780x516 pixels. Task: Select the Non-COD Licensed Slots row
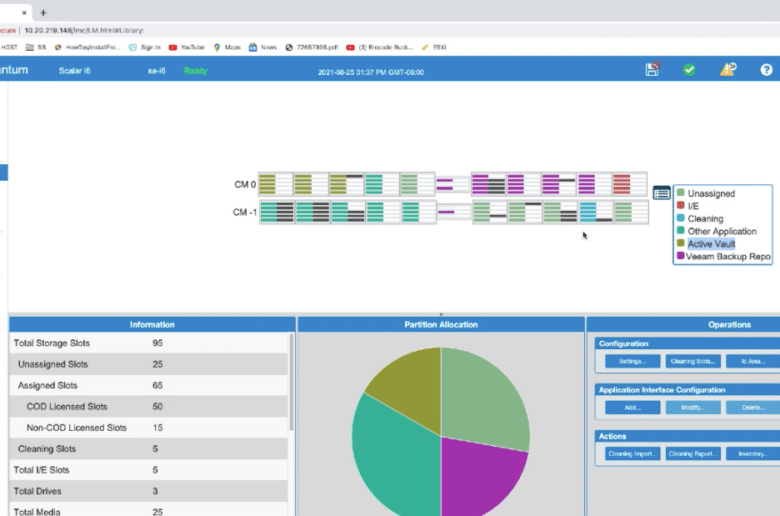click(148, 427)
